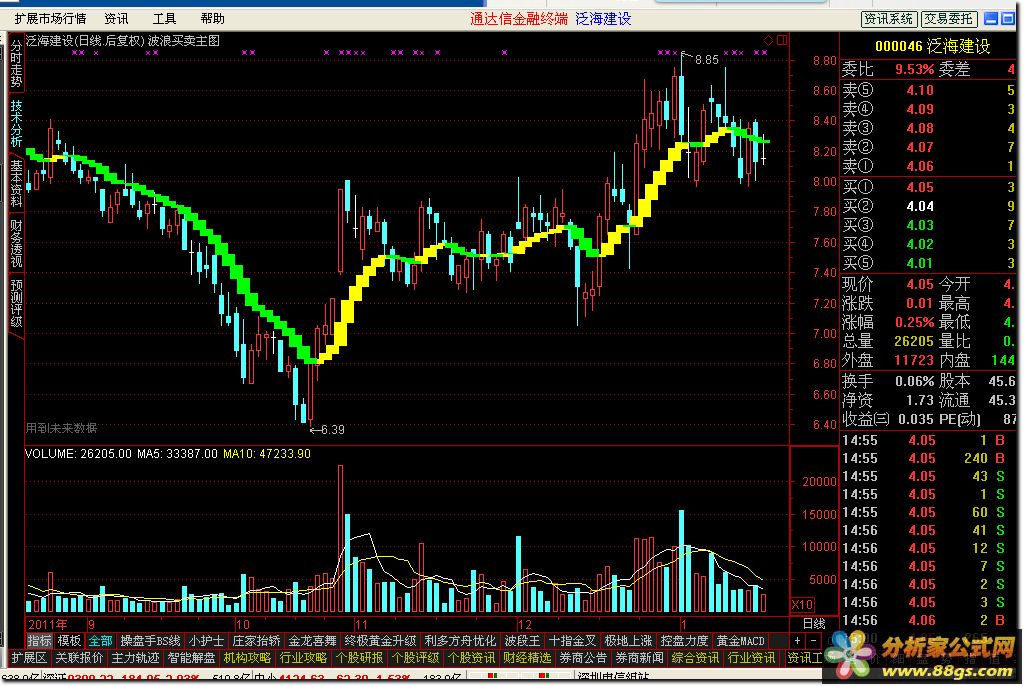Click the 委比 9.53% value
Screen dimensions: 1024x686
(x=914, y=69)
